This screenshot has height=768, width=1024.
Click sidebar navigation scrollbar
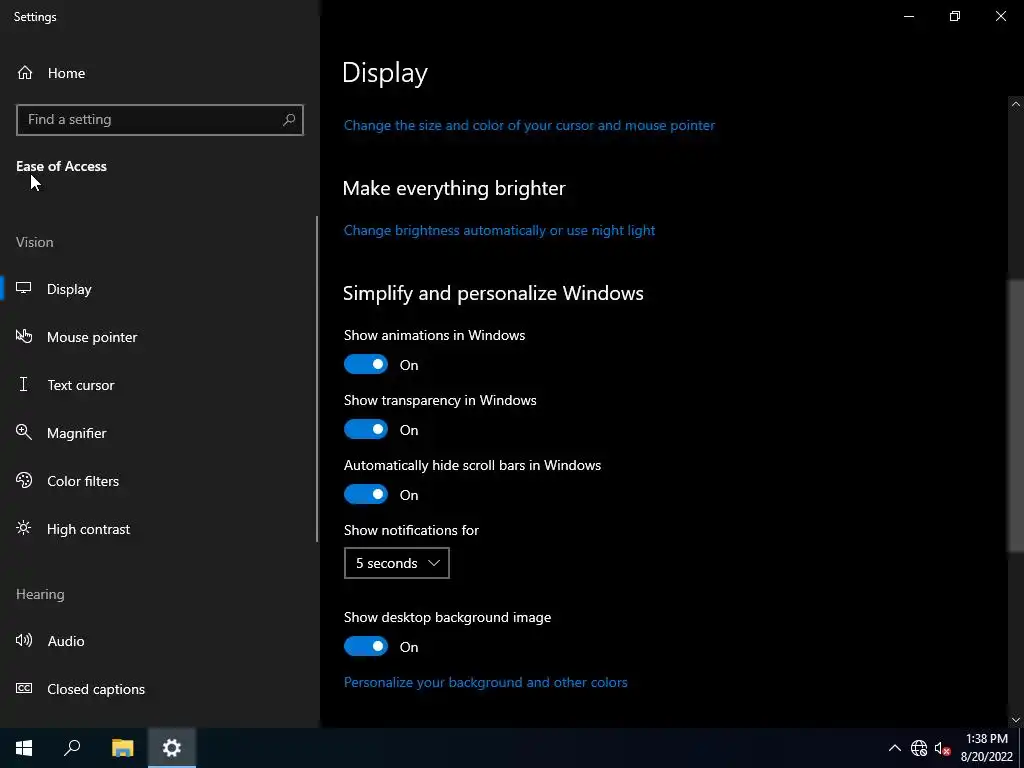click(x=317, y=379)
